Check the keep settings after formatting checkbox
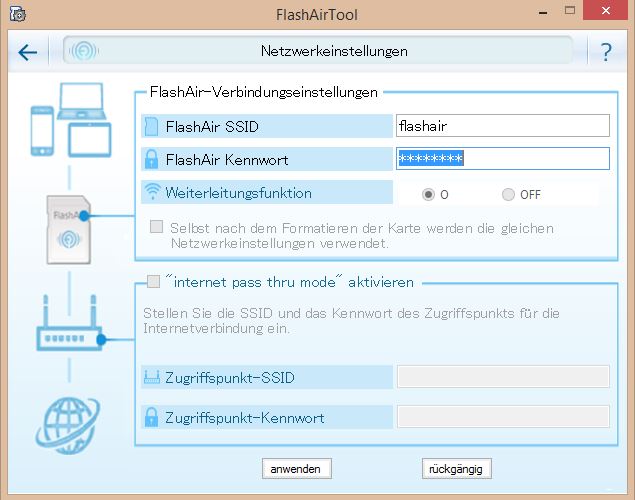 [156, 227]
